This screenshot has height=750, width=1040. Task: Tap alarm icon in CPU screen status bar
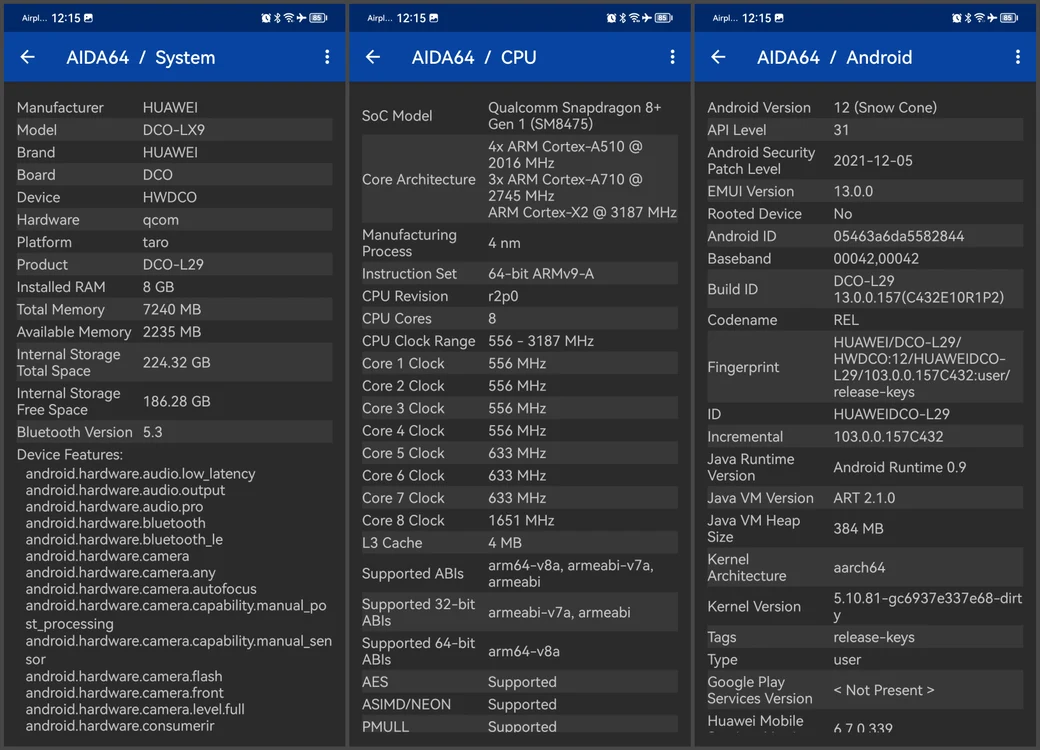coord(611,18)
